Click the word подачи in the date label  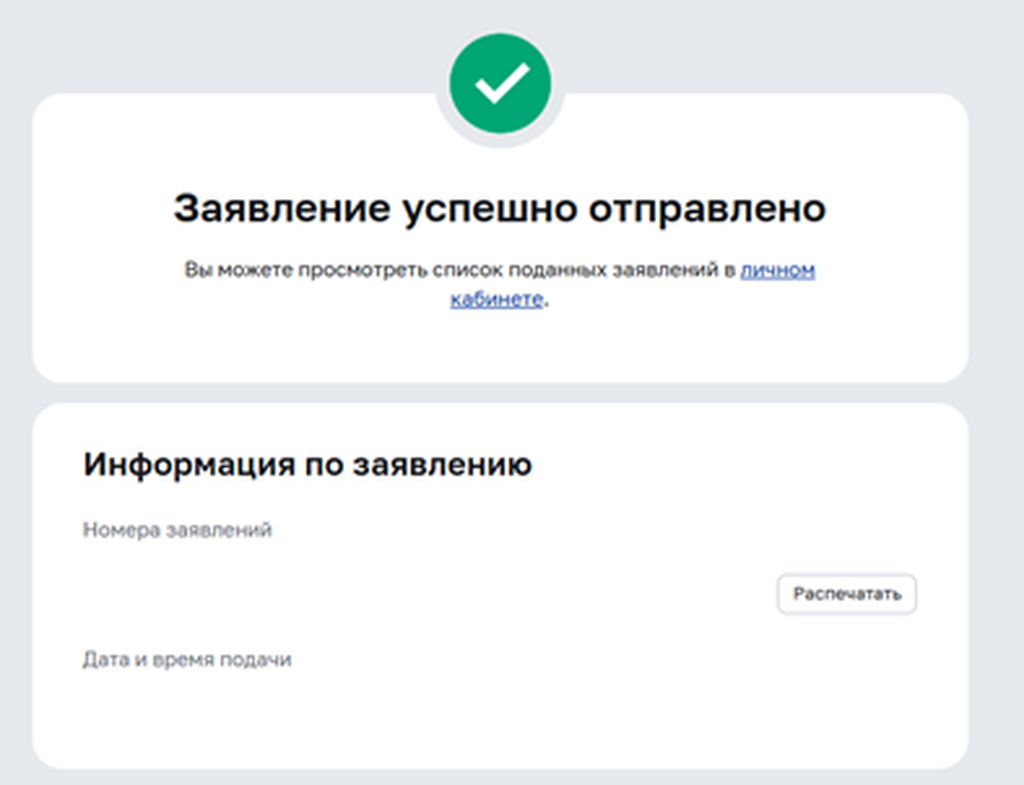(262, 660)
